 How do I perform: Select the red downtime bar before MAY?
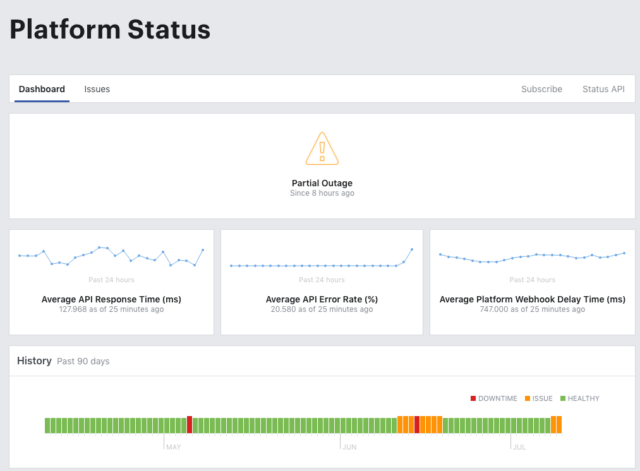click(189, 424)
